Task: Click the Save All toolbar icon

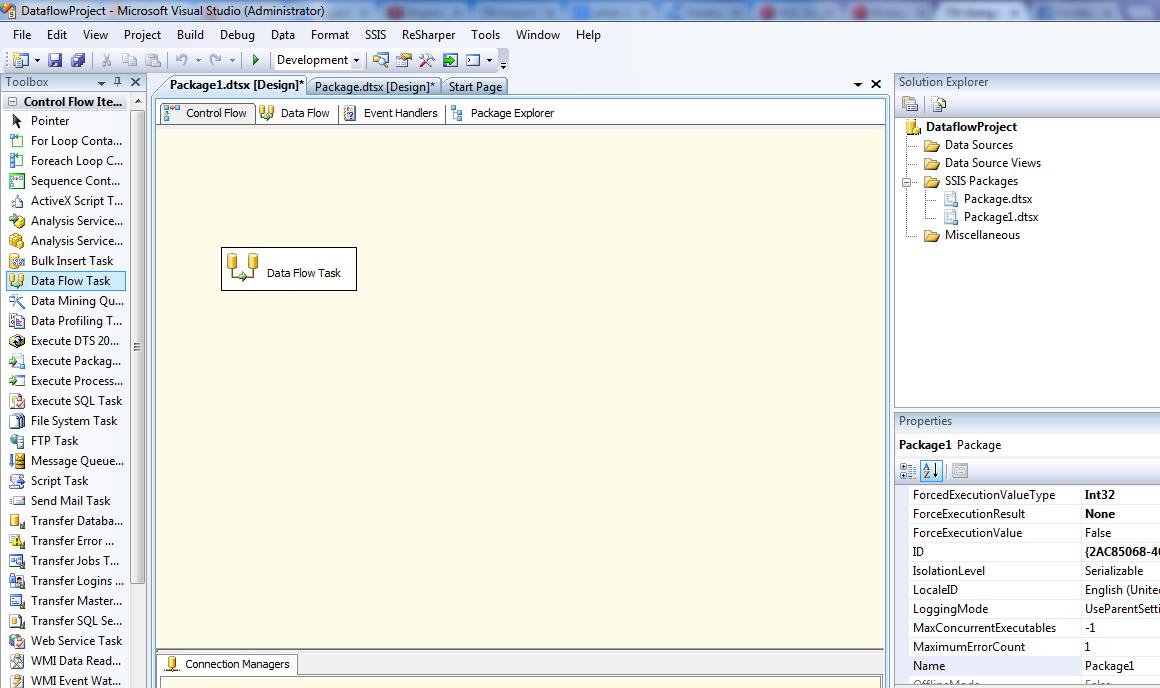Action: 77,61
